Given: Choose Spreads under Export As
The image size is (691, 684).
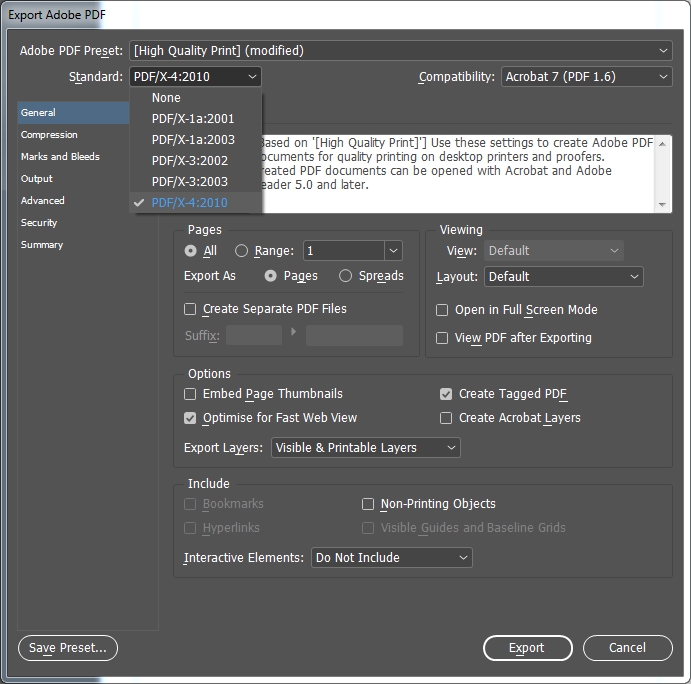Looking at the screenshot, I should pyautogui.click(x=346, y=276).
